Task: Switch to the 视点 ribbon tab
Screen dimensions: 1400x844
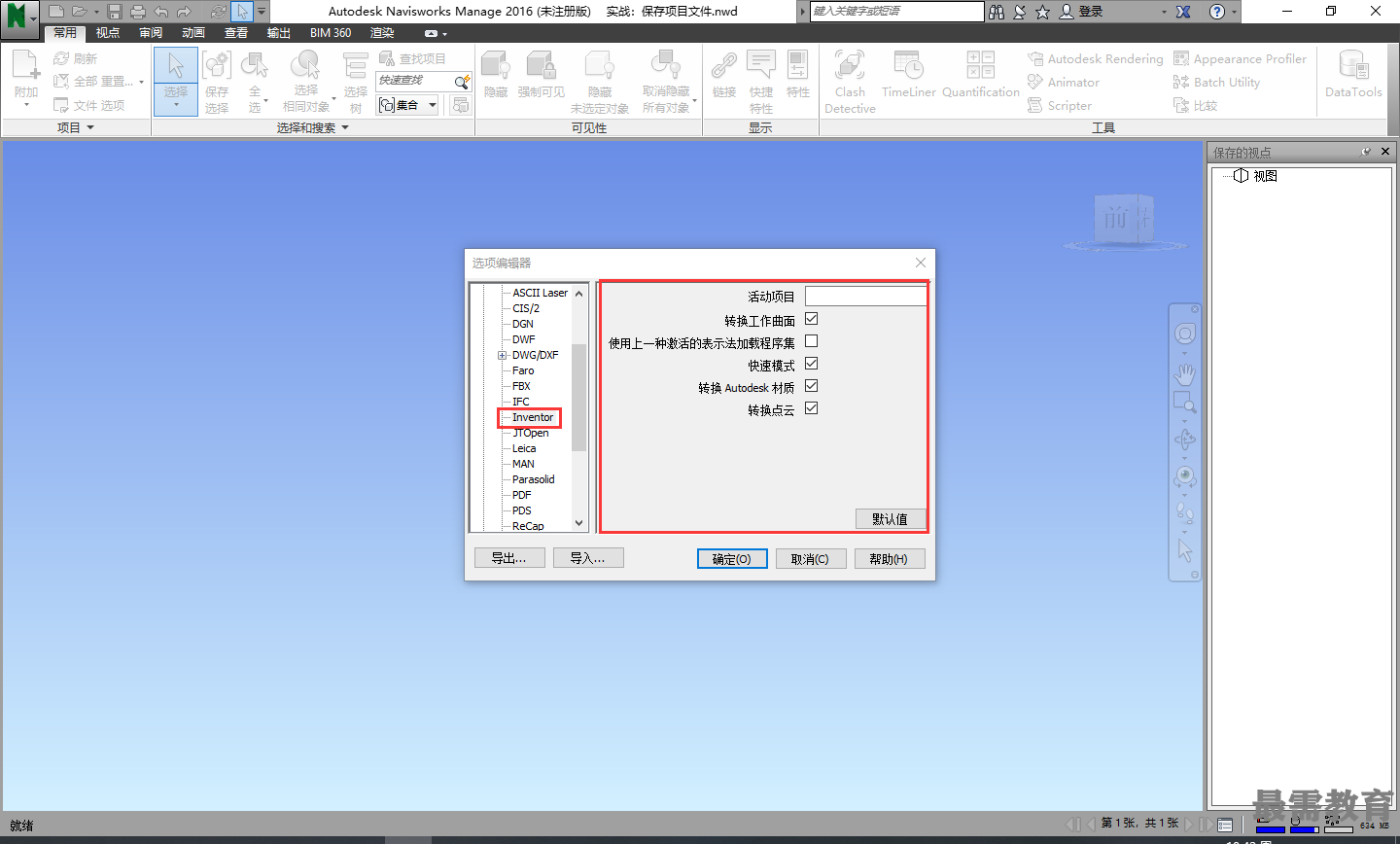Action: click(x=108, y=33)
